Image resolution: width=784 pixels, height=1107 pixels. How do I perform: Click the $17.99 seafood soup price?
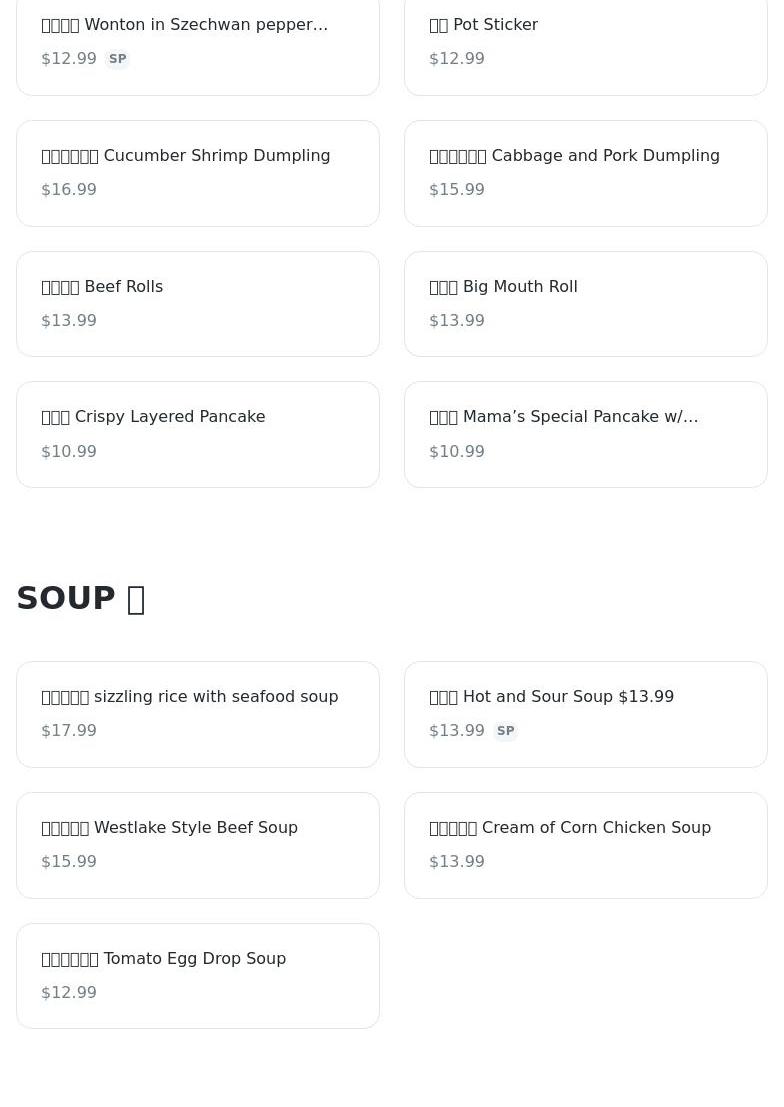pos(69,731)
